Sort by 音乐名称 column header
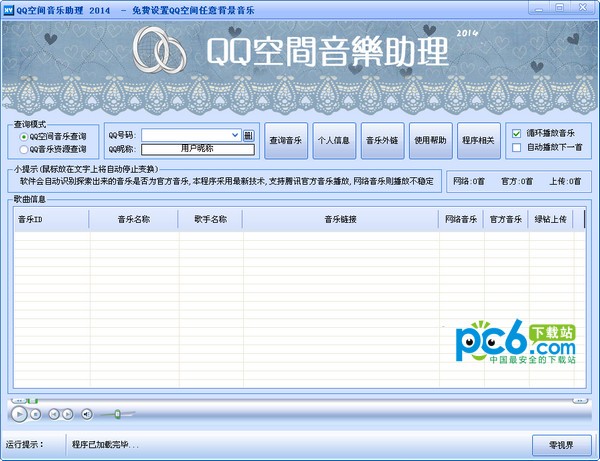 tap(134, 219)
